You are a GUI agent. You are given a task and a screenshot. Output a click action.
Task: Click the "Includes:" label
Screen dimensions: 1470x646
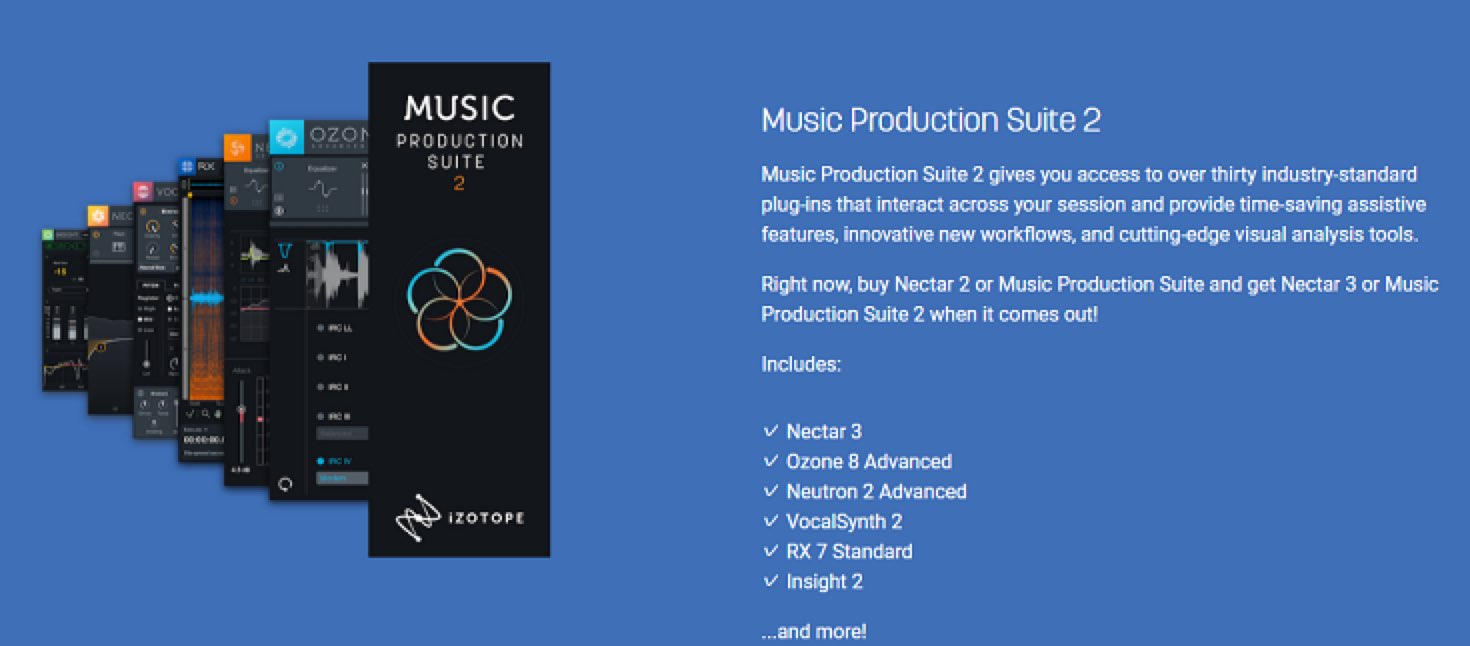801,365
